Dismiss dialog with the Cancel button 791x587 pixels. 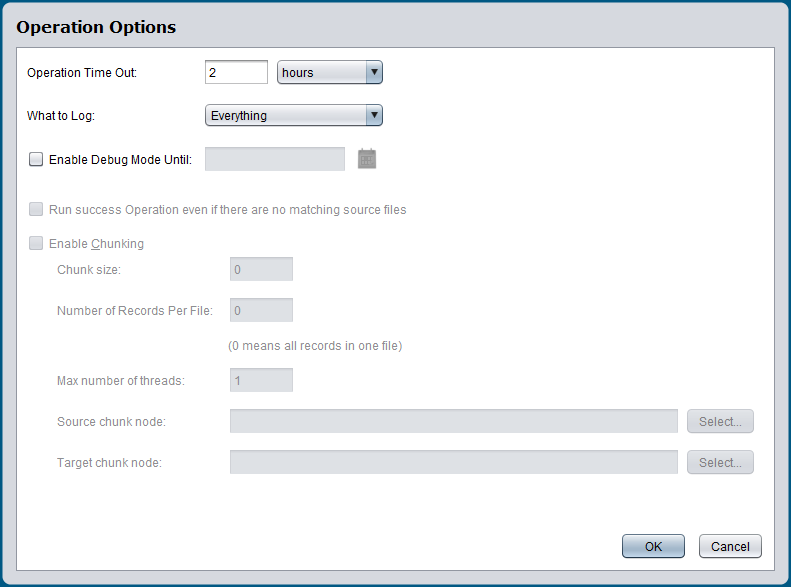pyautogui.click(x=730, y=546)
